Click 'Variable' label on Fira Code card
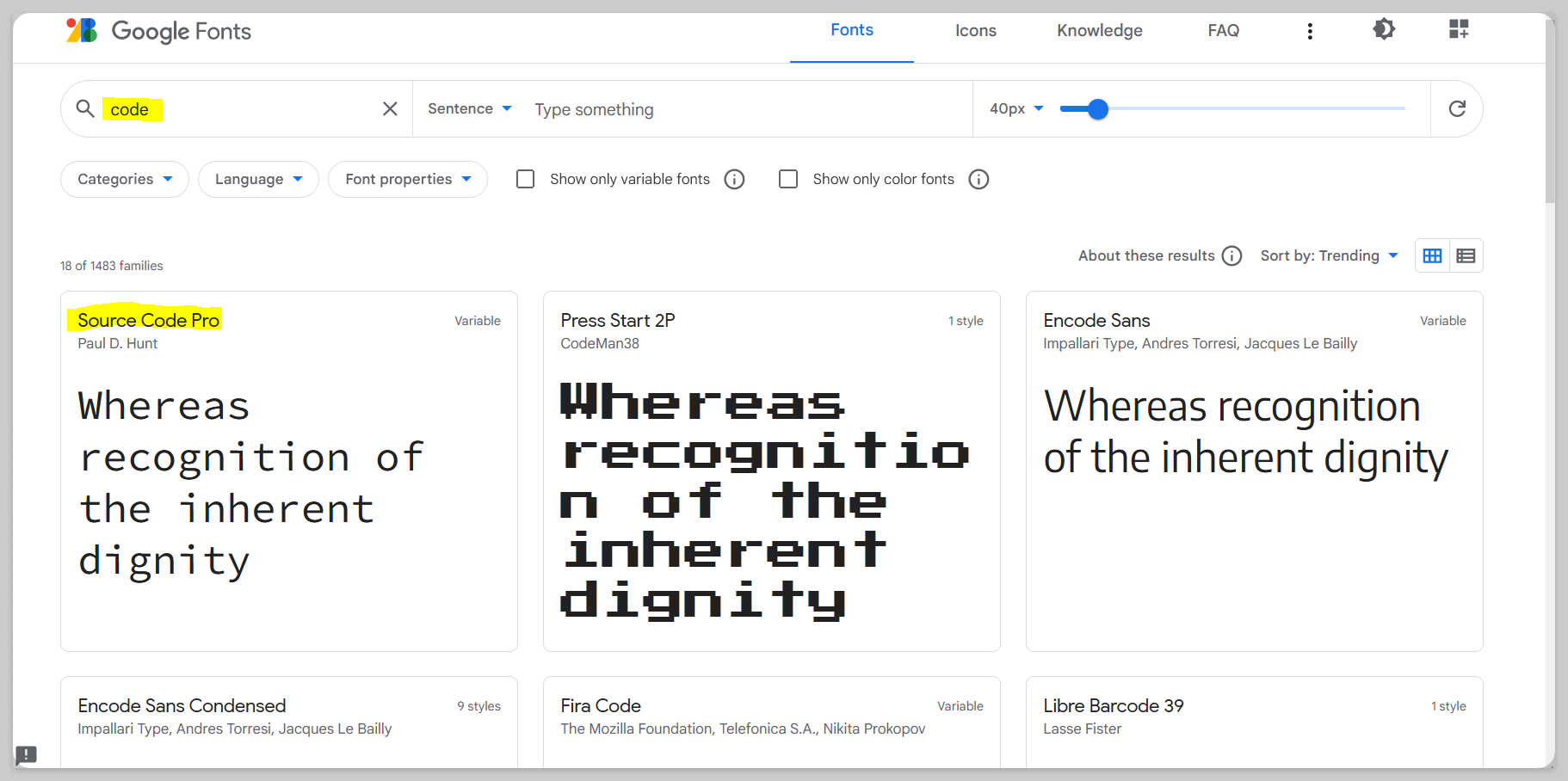This screenshot has width=1568, height=781. 960,706
